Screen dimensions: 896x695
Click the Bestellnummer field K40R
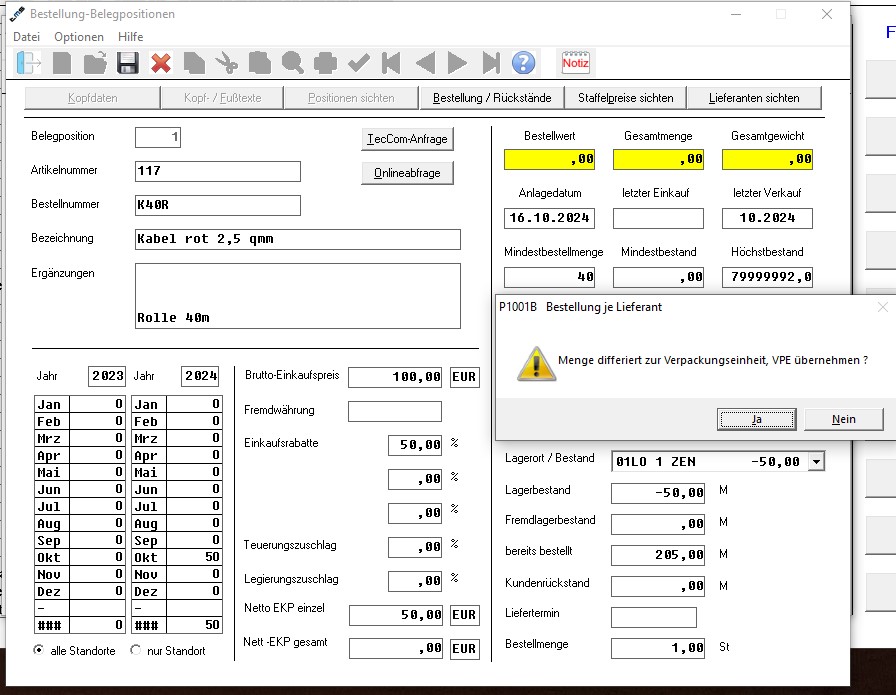coord(218,205)
